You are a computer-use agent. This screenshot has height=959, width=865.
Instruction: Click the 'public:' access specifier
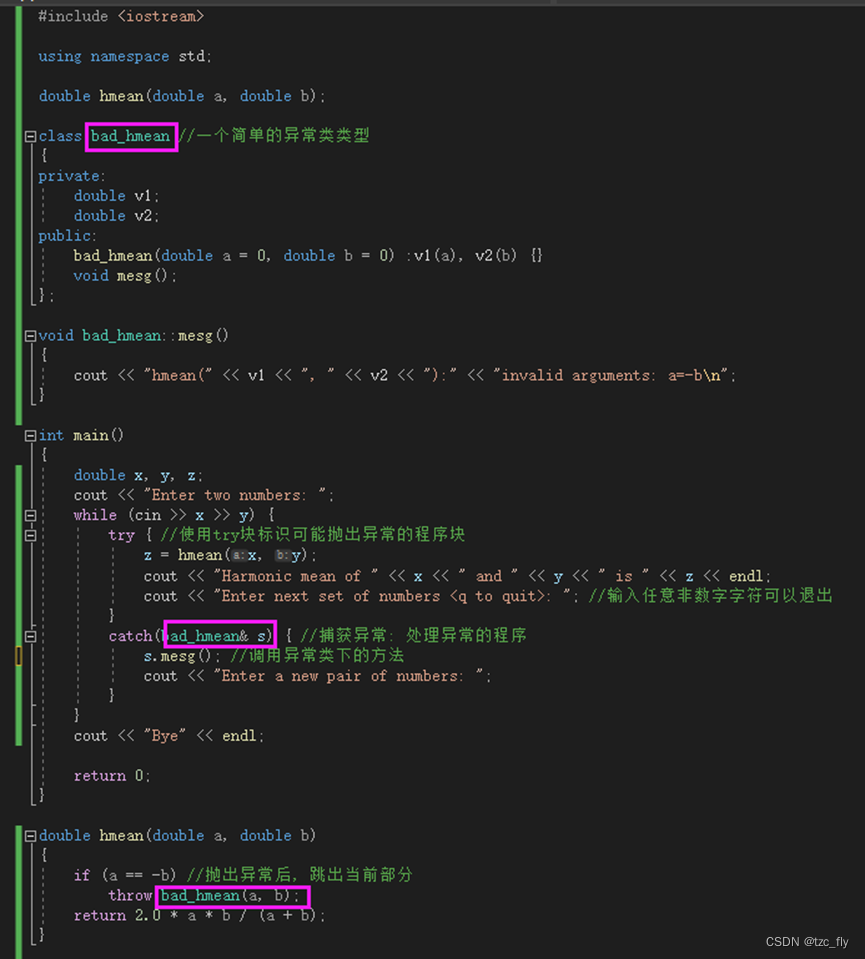point(68,236)
